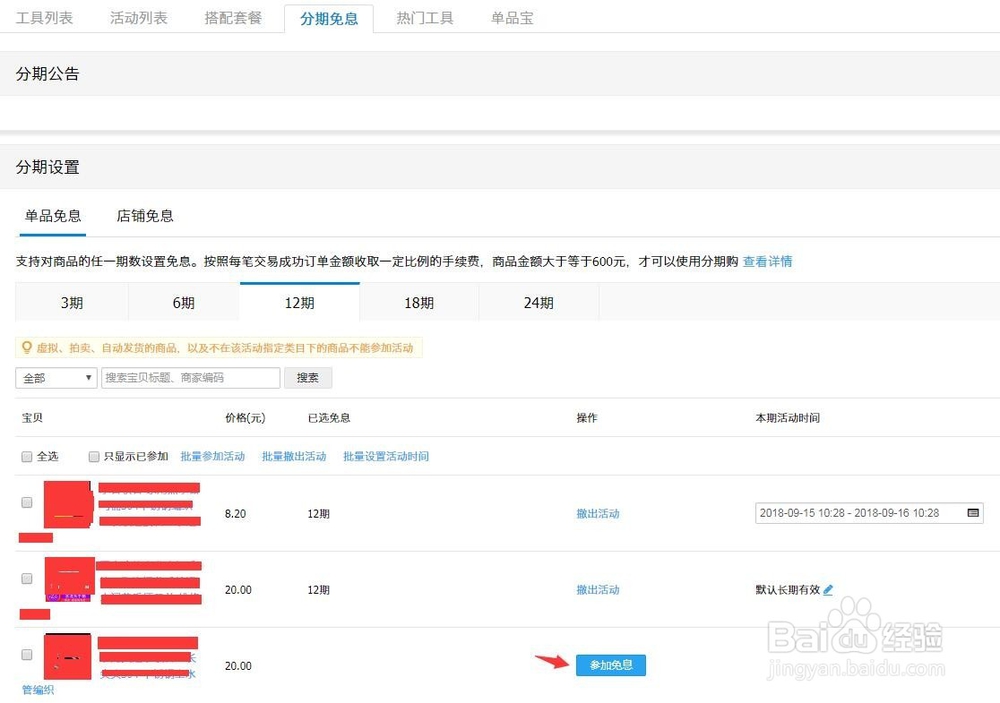This screenshot has width=1000, height=703.
Task: Select the 24期 installment tab
Action: (x=538, y=302)
